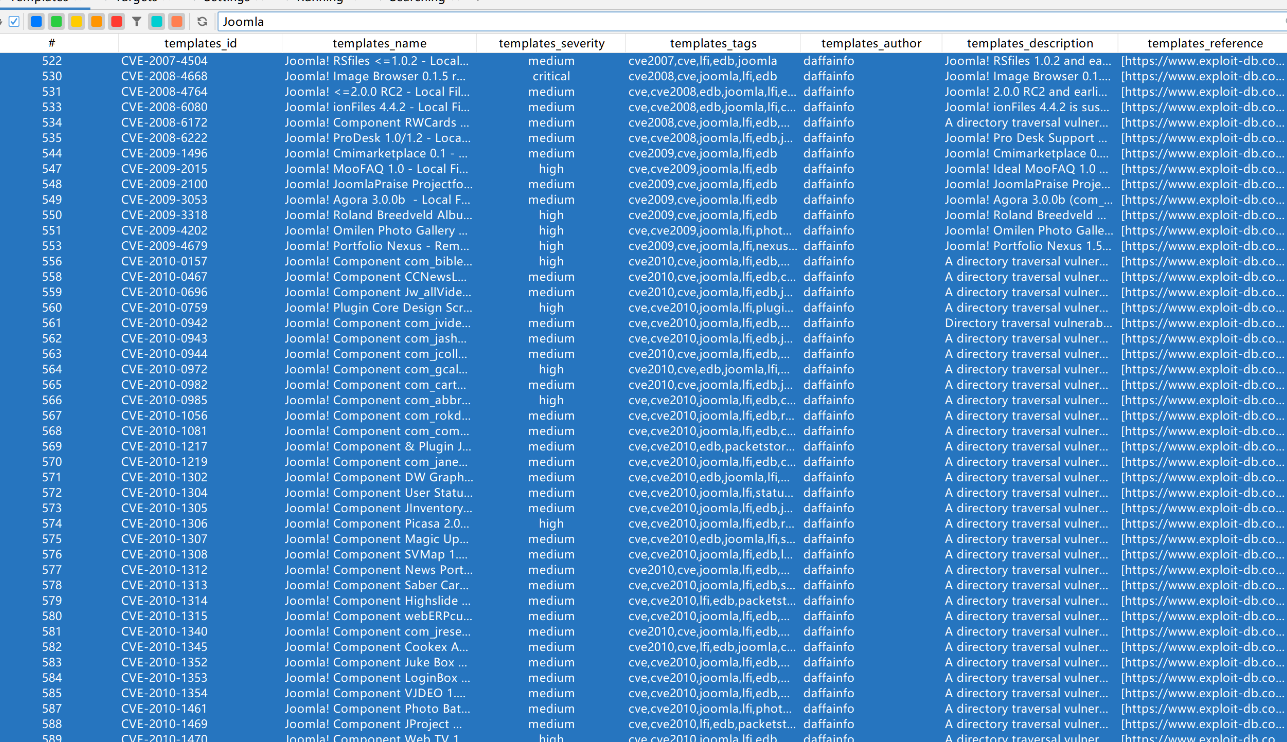Select the CVE-2010-1081 id cell
Image resolution: width=1287 pixels, height=742 pixels.
164,431
